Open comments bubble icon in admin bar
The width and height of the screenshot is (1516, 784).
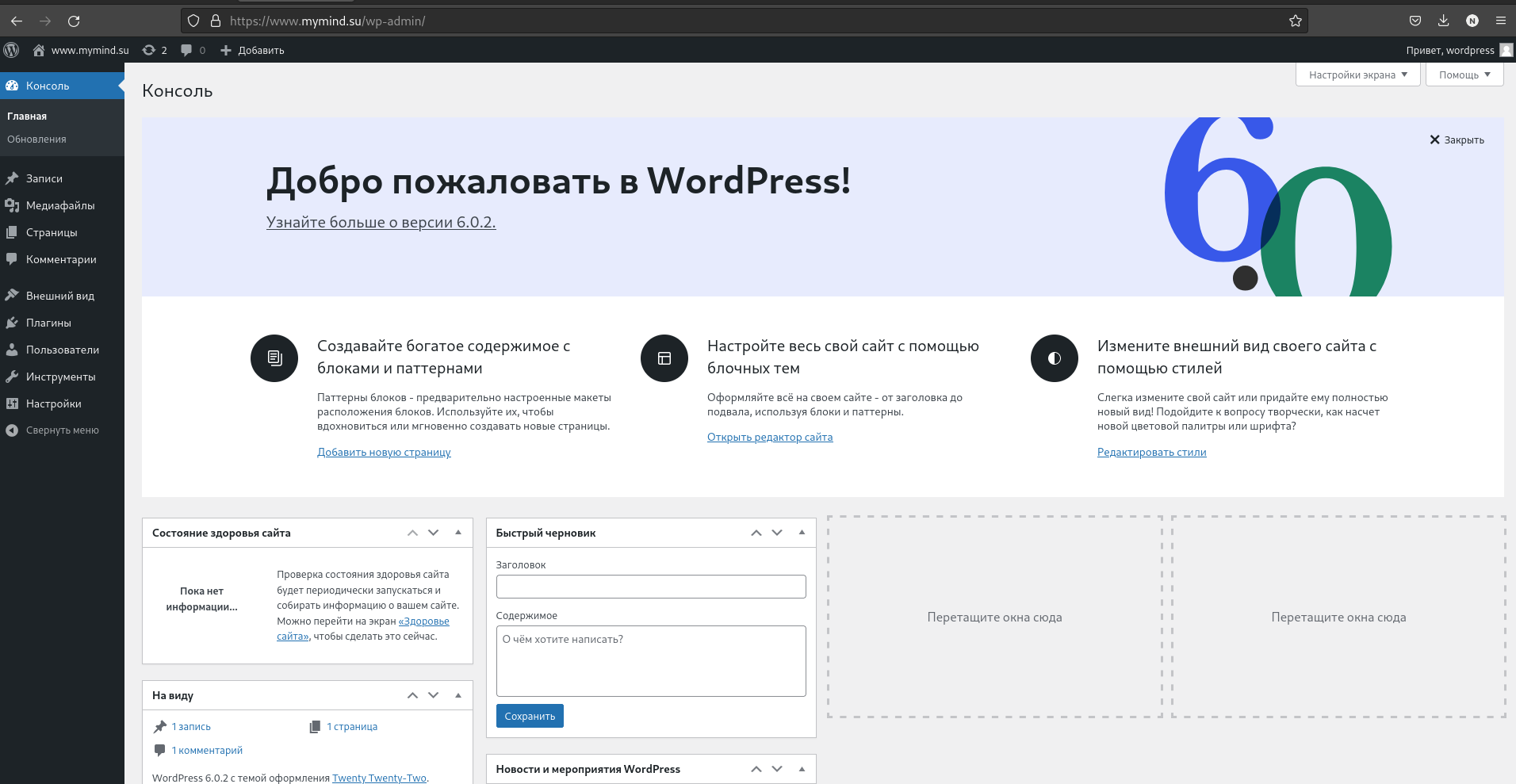pyautogui.click(x=186, y=50)
